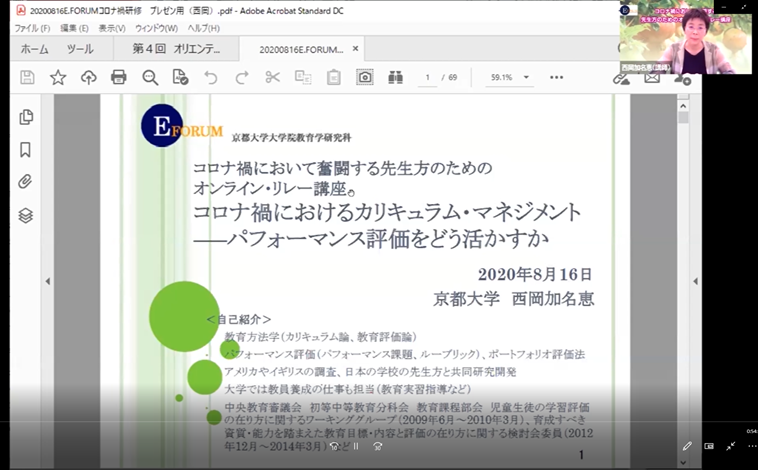Send file by email envelope icon

point(652,78)
